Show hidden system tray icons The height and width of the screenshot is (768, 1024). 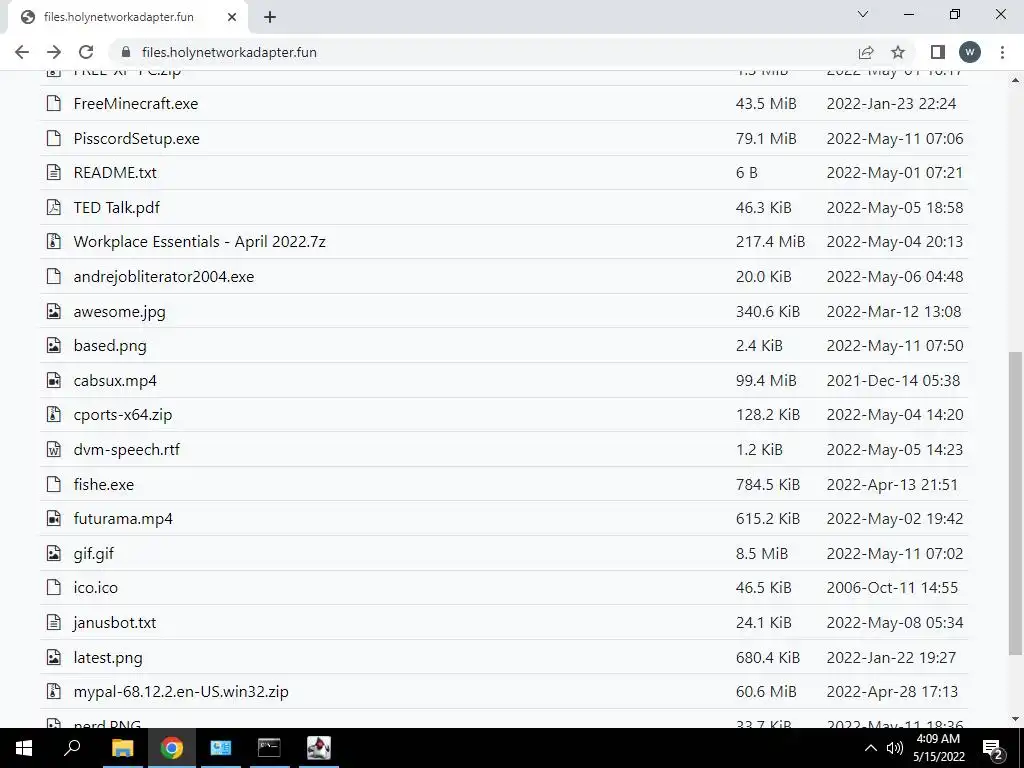point(871,748)
